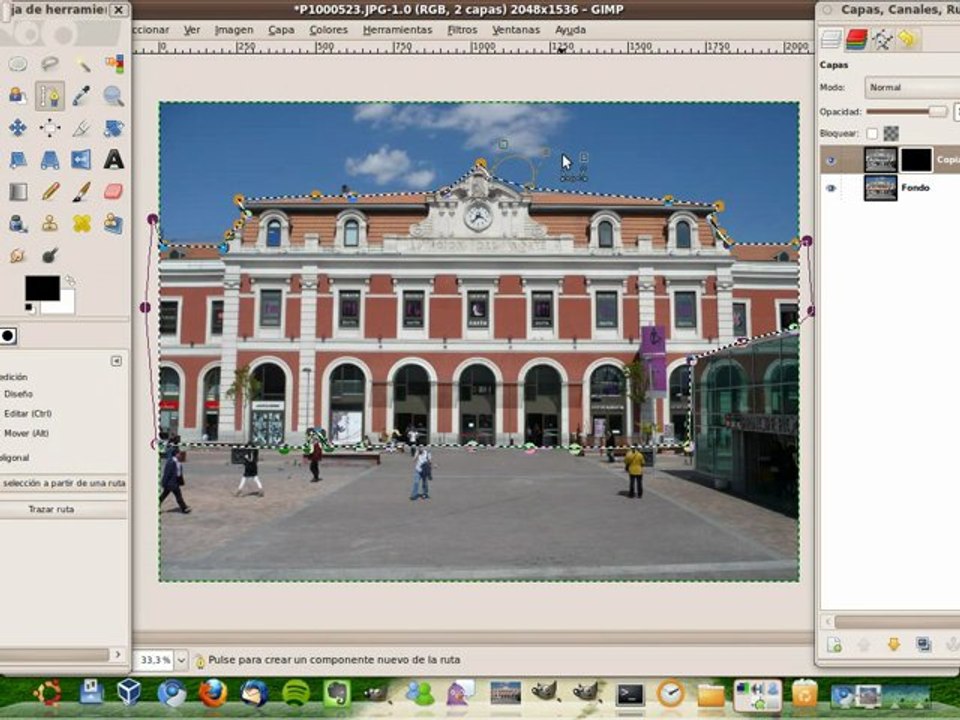Open the Ayuda menu
The height and width of the screenshot is (720, 960).
point(570,29)
